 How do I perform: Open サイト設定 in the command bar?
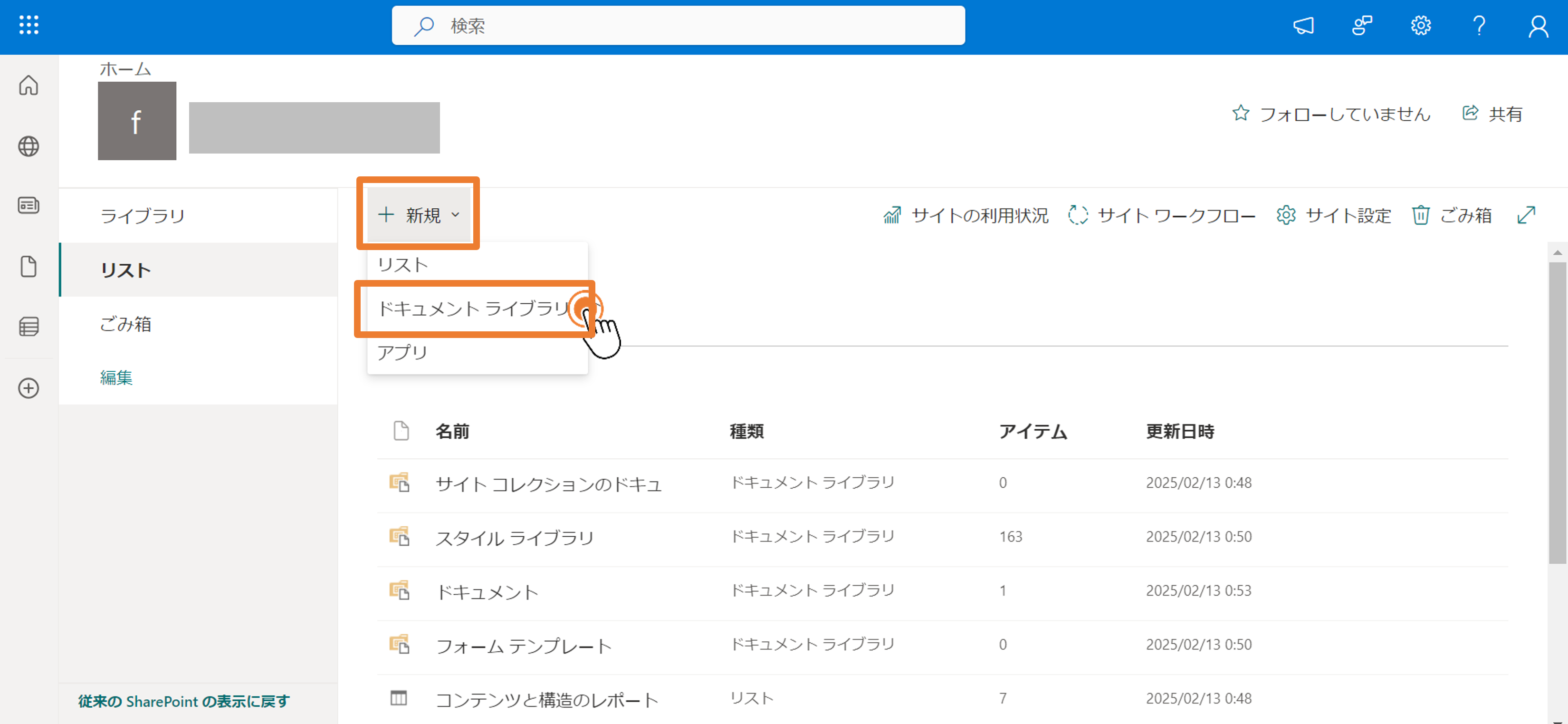(1334, 215)
